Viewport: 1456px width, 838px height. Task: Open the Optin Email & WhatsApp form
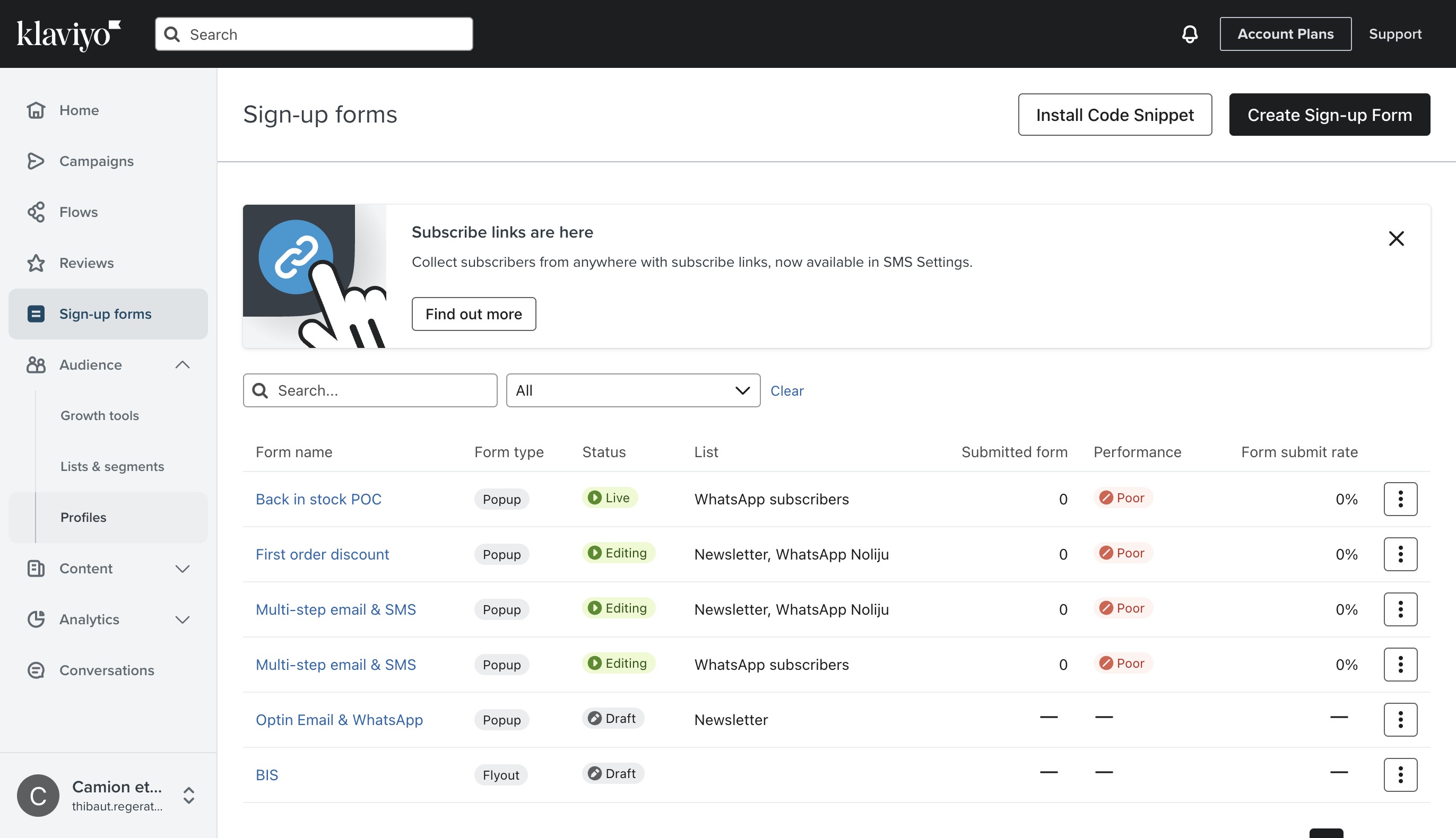point(339,719)
